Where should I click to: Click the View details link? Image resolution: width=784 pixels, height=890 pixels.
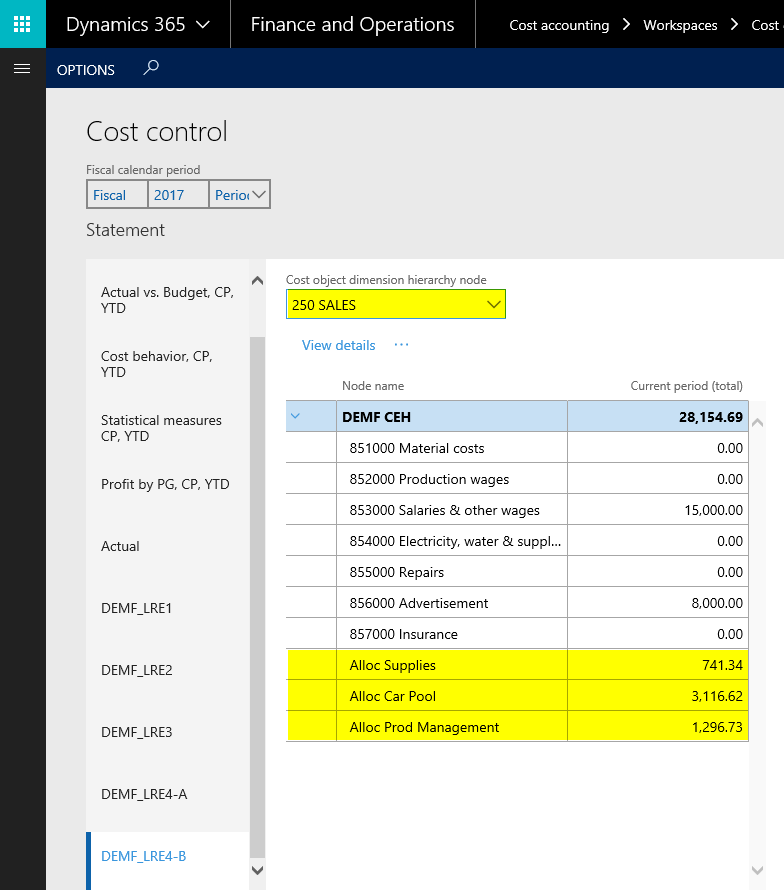[338, 345]
